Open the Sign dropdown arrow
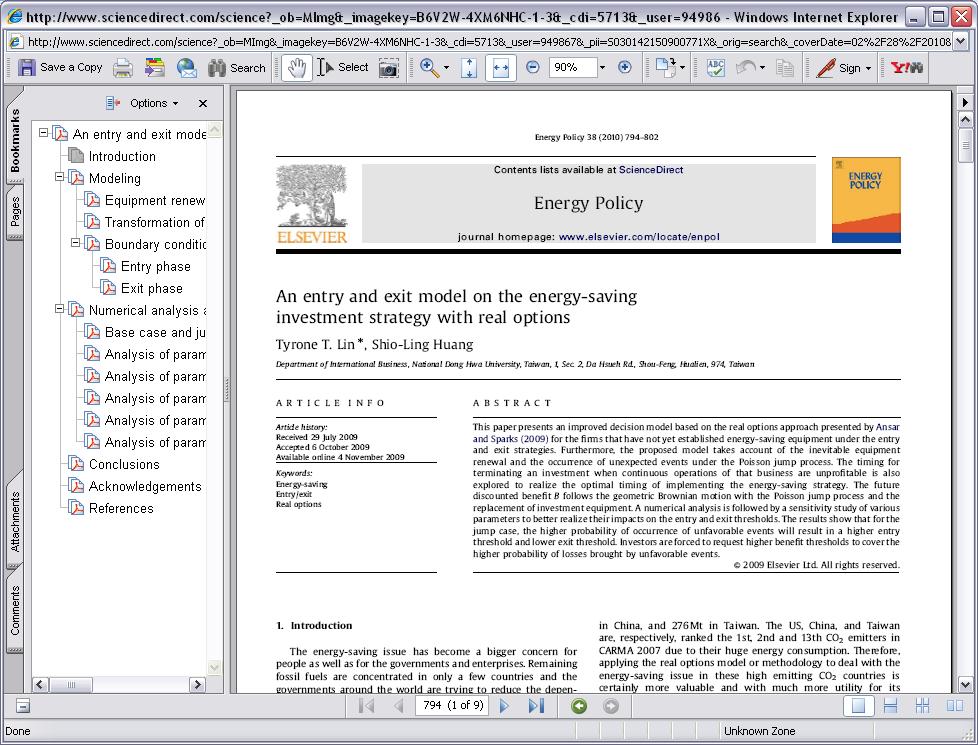This screenshot has width=978, height=745. pos(868,68)
